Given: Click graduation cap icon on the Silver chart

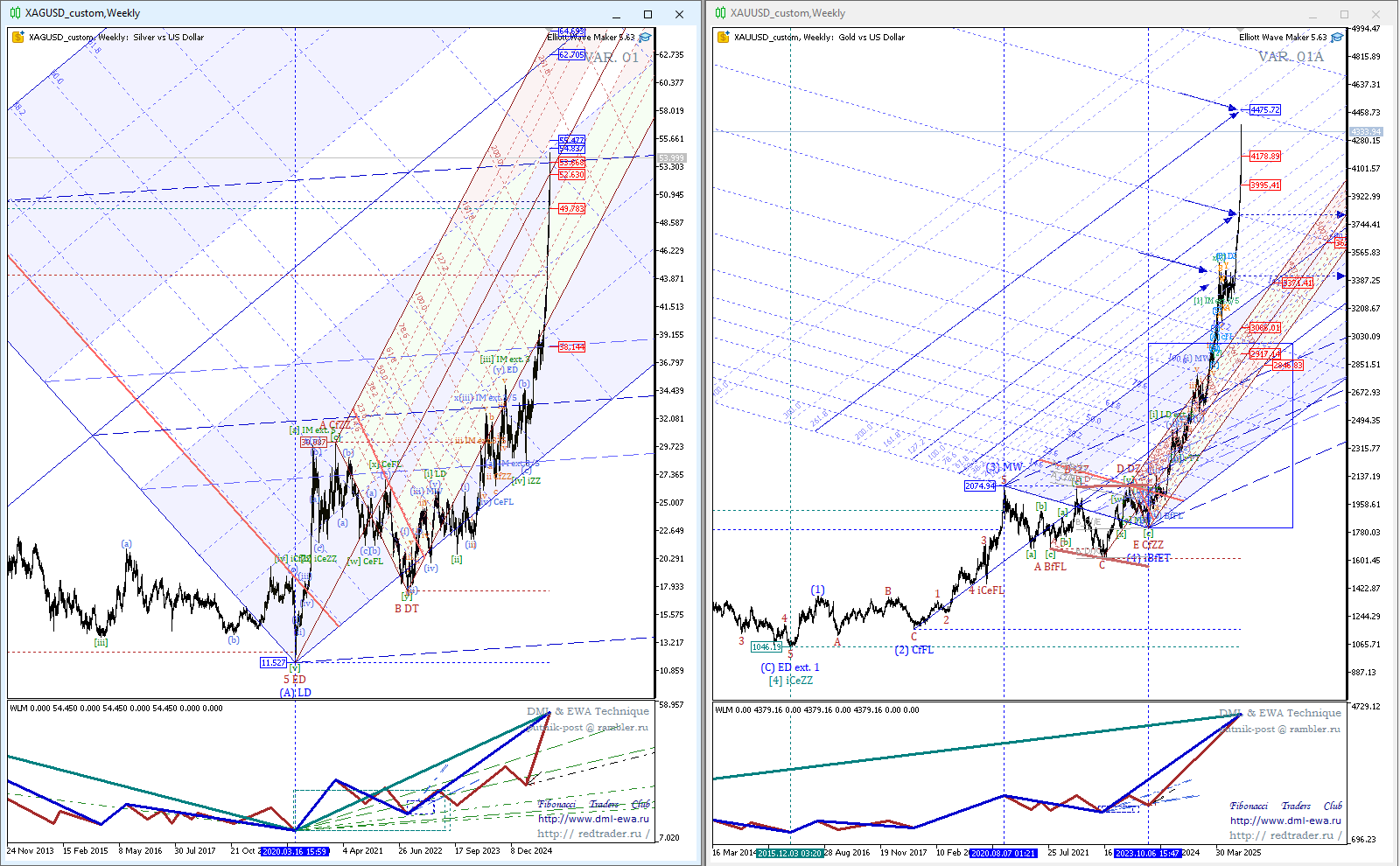Looking at the screenshot, I should tap(645, 38).
